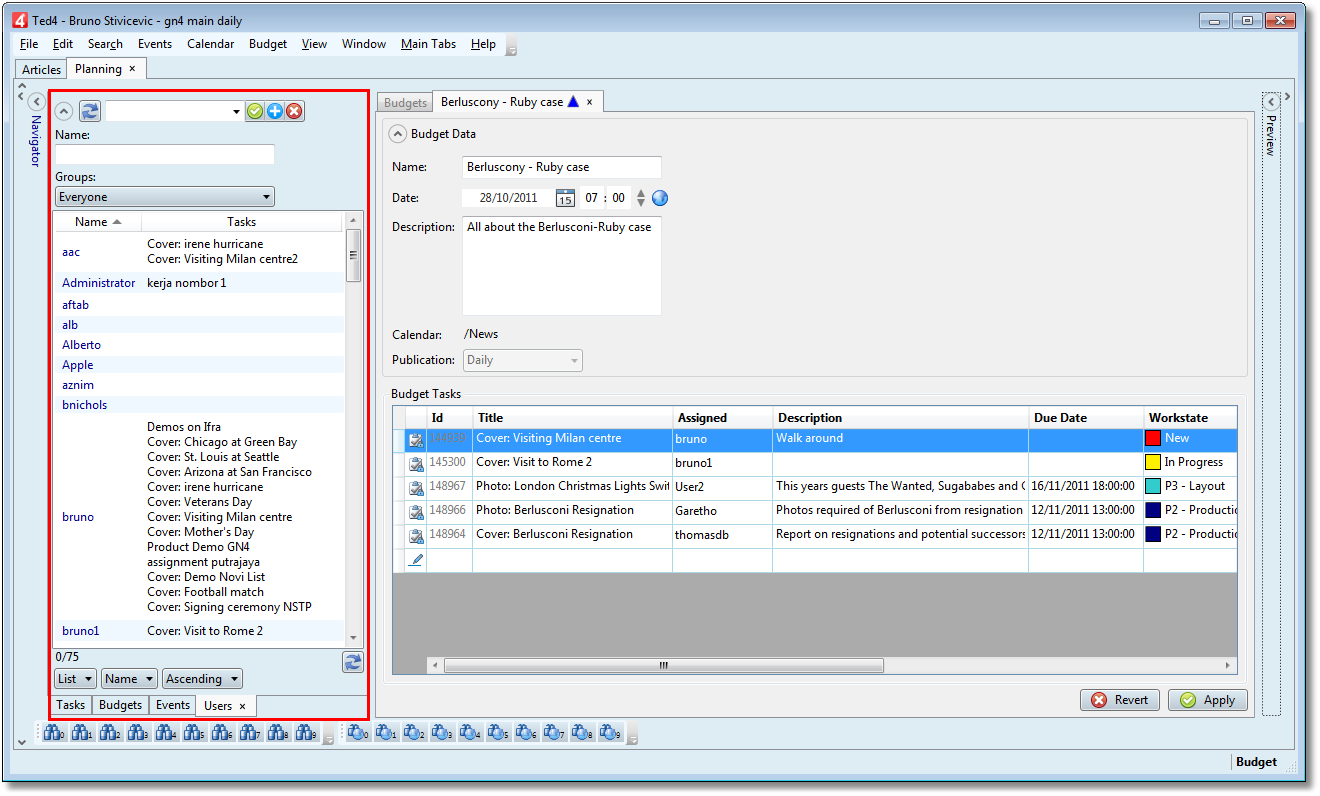Click blue blob shortcut icon numbered 4
1320x796 pixels.
[469, 733]
